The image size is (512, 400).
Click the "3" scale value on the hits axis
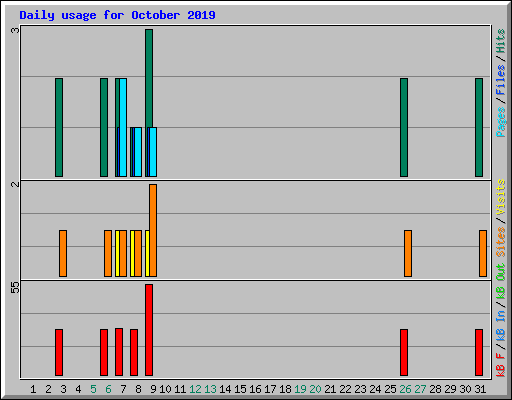pos(15,30)
